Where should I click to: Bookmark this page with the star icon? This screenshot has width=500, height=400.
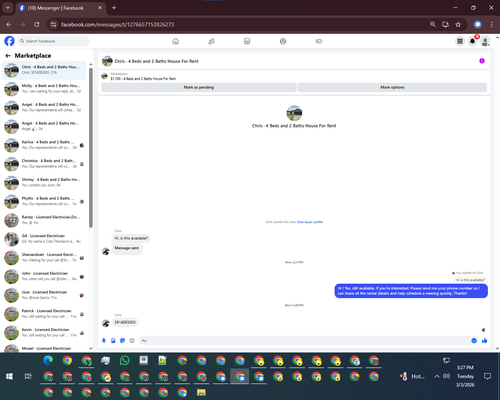458,24
